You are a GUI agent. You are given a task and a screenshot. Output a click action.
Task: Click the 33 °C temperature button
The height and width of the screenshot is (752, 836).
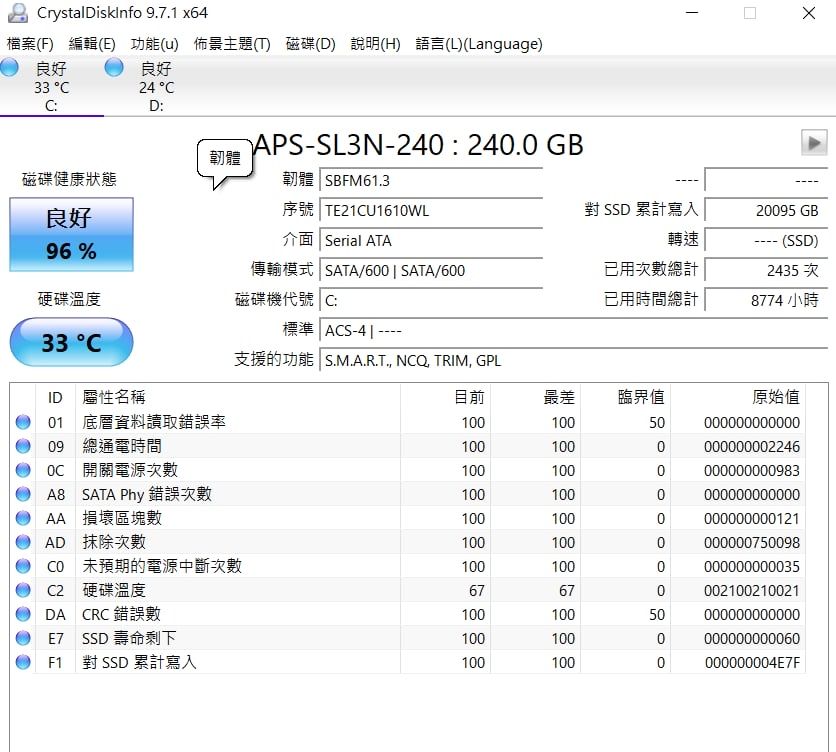pos(71,343)
